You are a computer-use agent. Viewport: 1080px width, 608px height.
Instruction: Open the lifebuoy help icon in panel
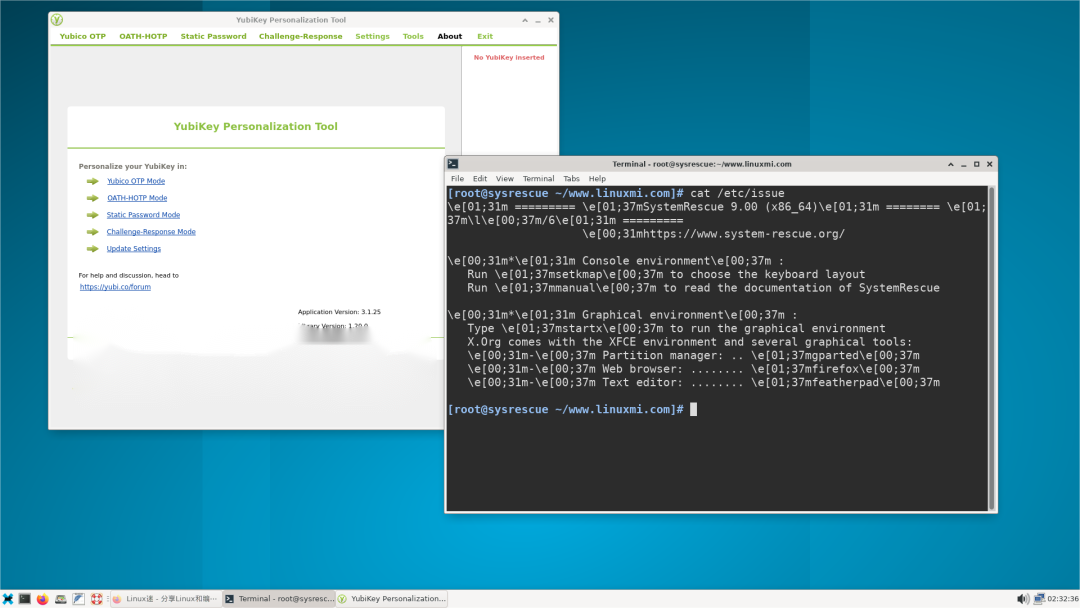(x=96, y=599)
